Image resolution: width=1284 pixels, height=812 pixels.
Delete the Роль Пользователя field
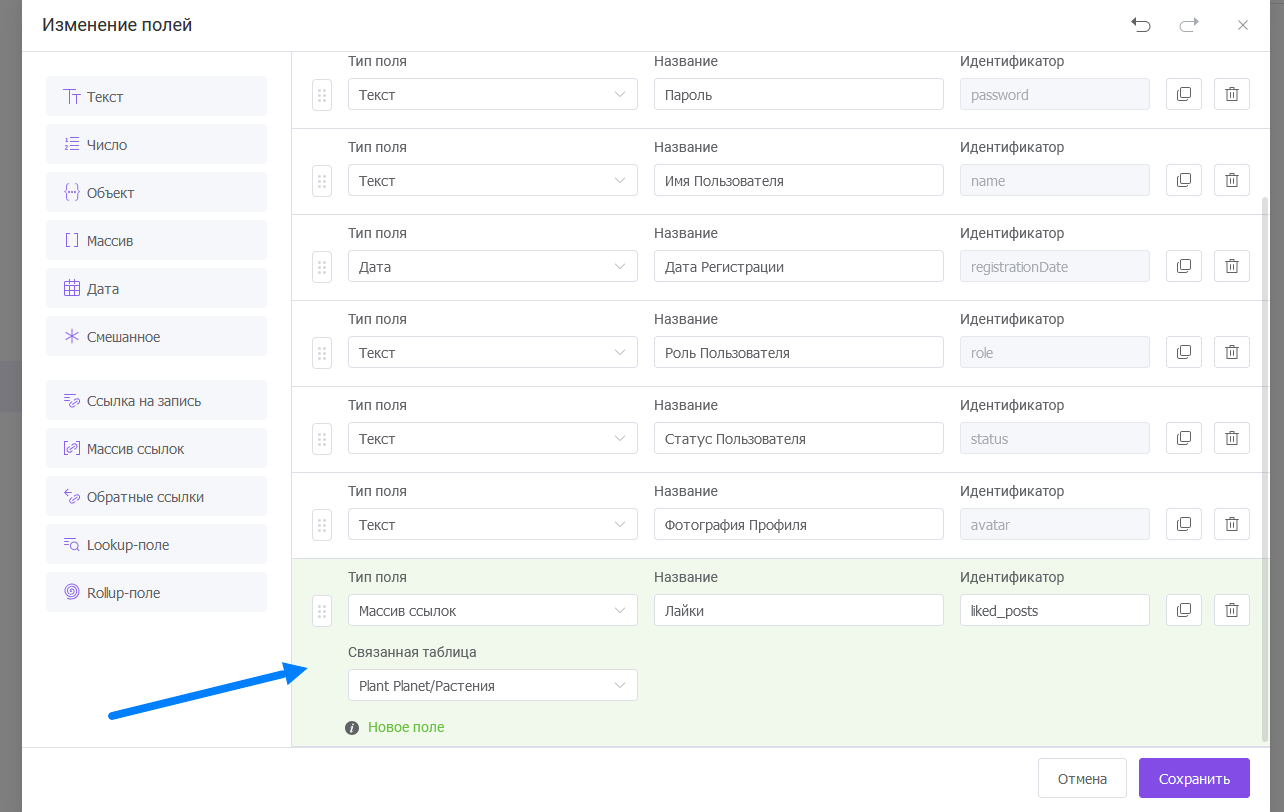[x=1232, y=352]
